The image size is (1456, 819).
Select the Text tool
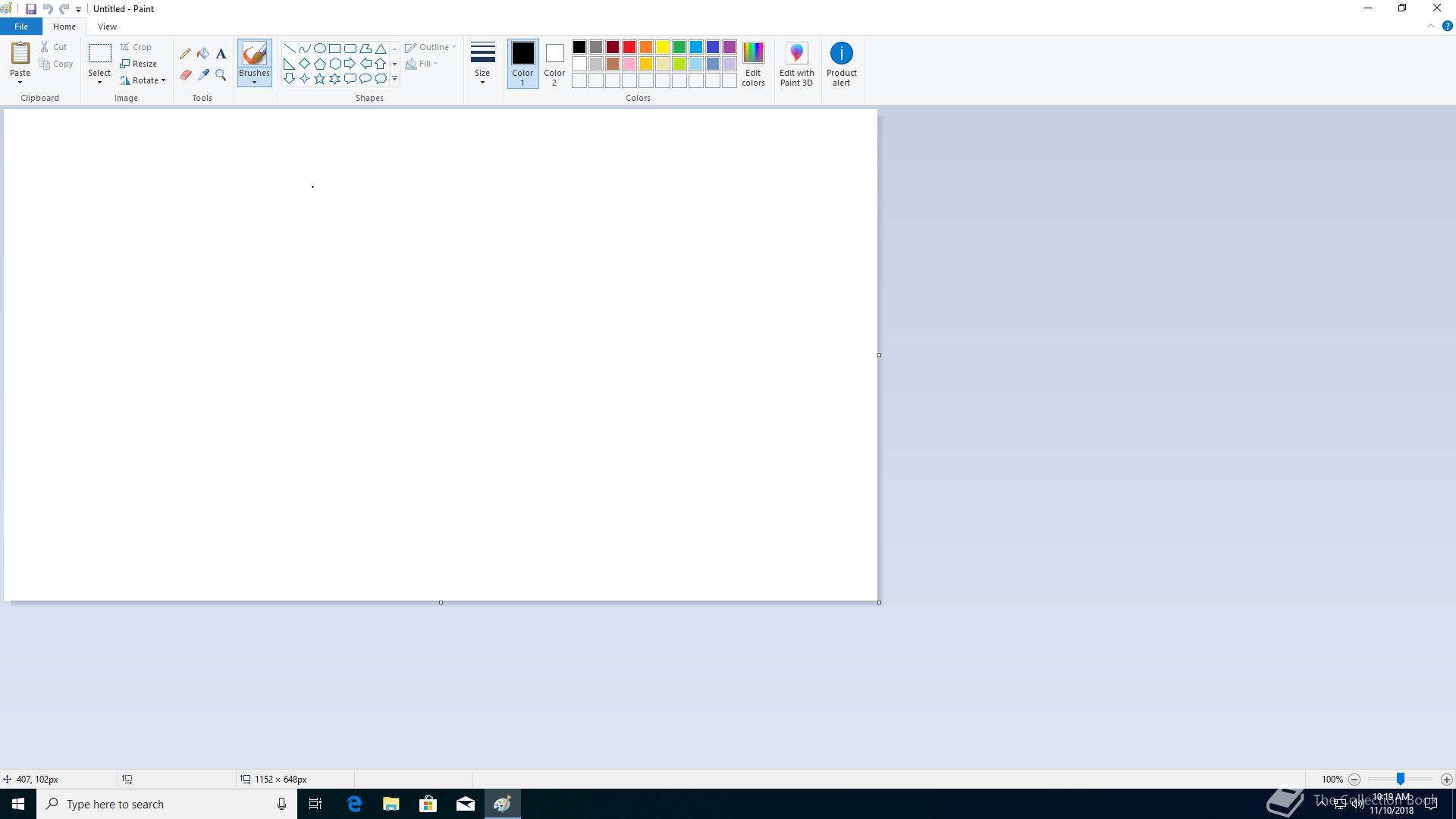221,54
